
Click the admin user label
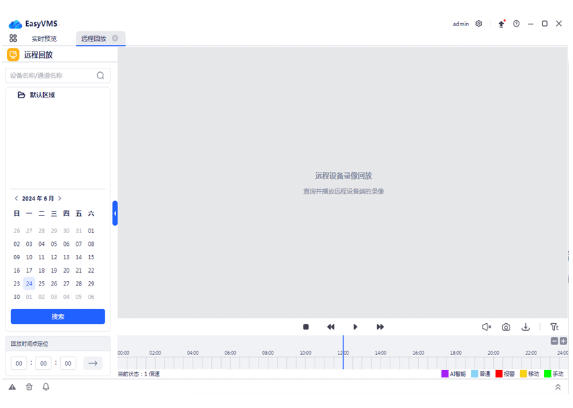460,24
